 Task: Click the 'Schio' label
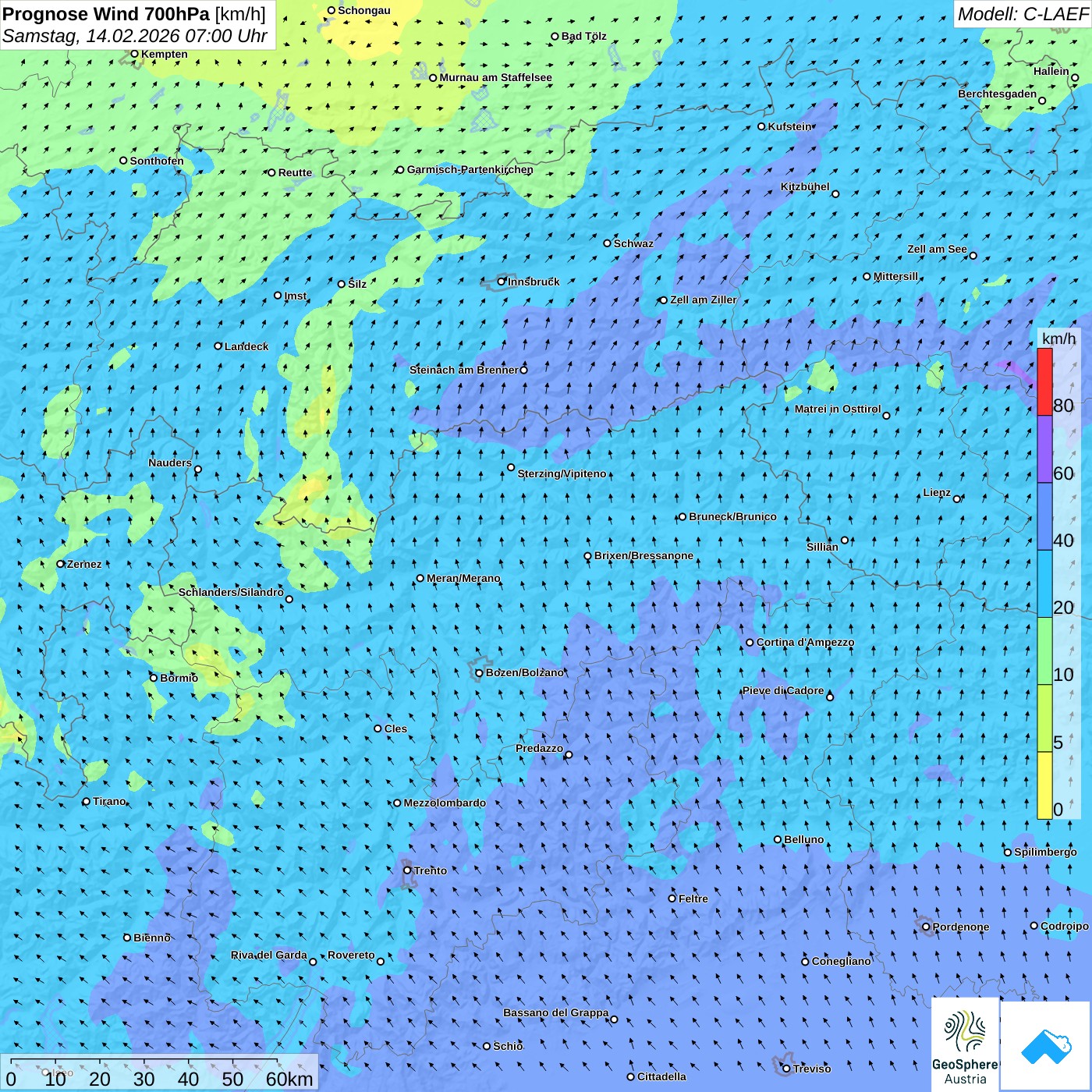(x=508, y=1046)
